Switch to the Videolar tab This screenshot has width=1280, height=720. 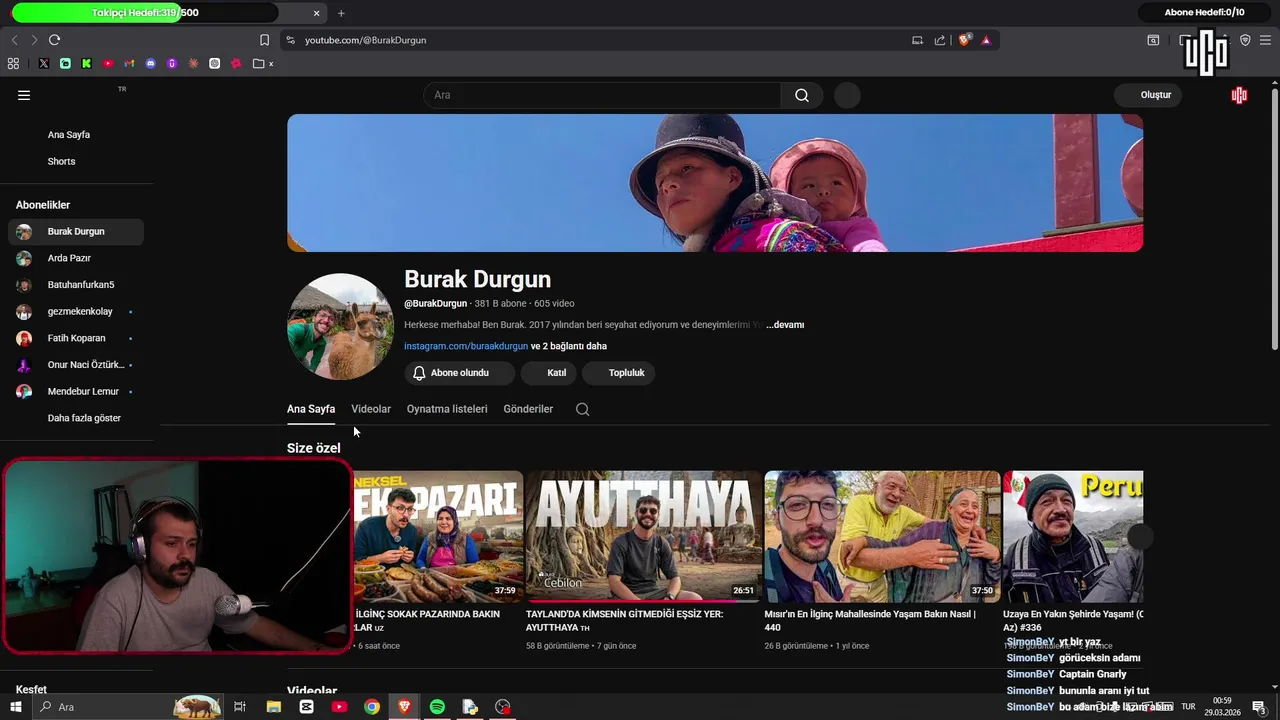pos(371,409)
